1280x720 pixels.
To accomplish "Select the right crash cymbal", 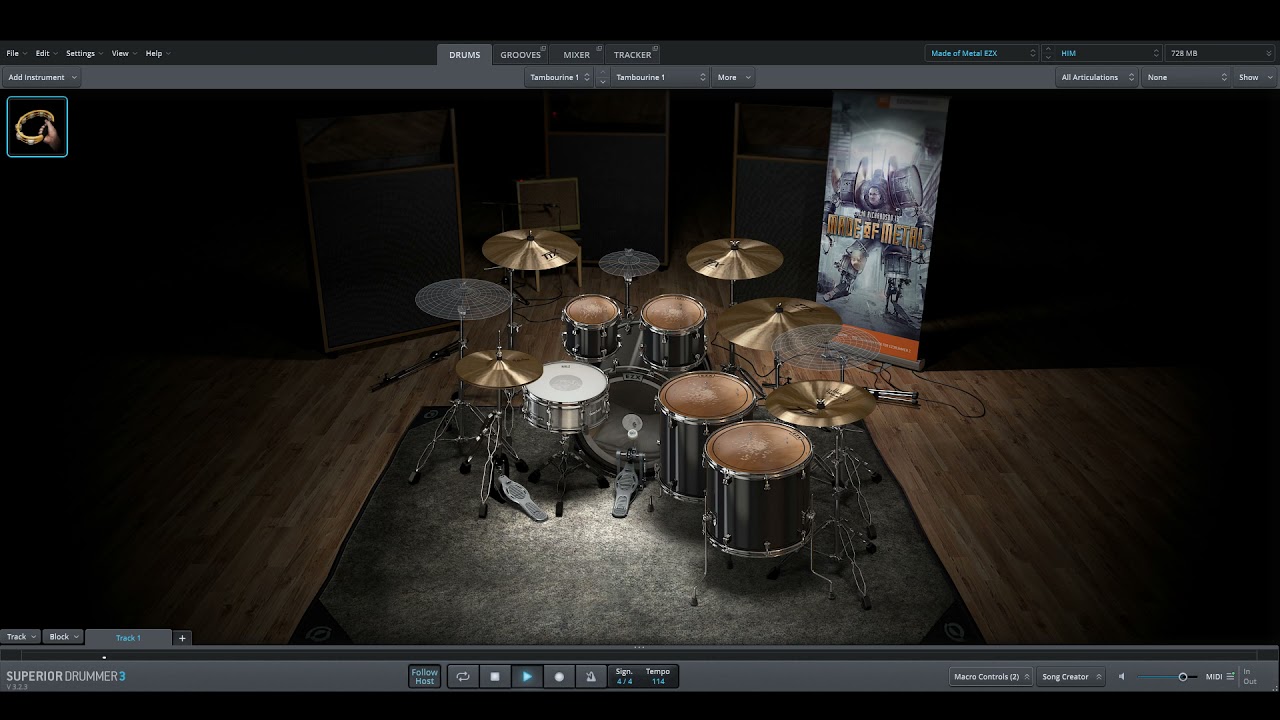I will (x=734, y=258).
